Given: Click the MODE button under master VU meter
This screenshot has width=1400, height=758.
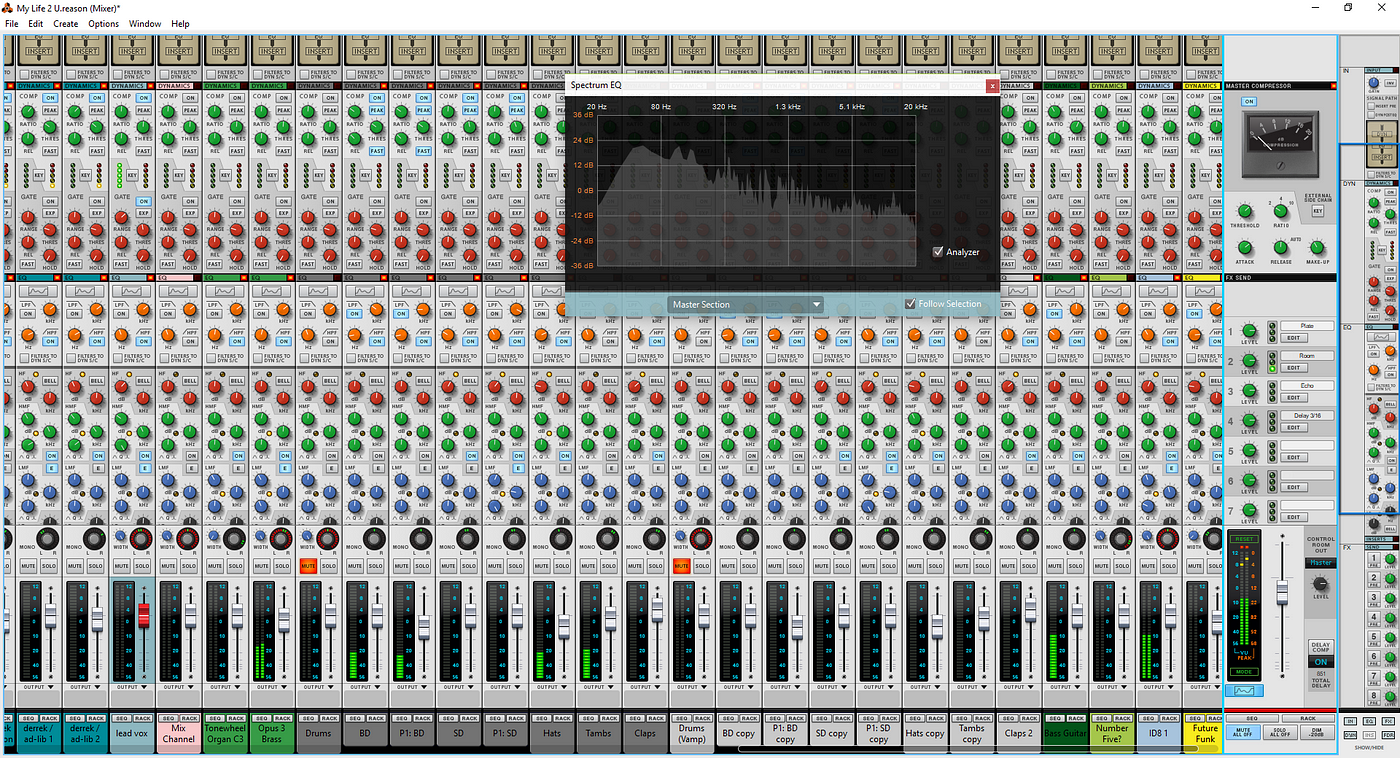Looking at the screenshot, I should point(1245,672).
